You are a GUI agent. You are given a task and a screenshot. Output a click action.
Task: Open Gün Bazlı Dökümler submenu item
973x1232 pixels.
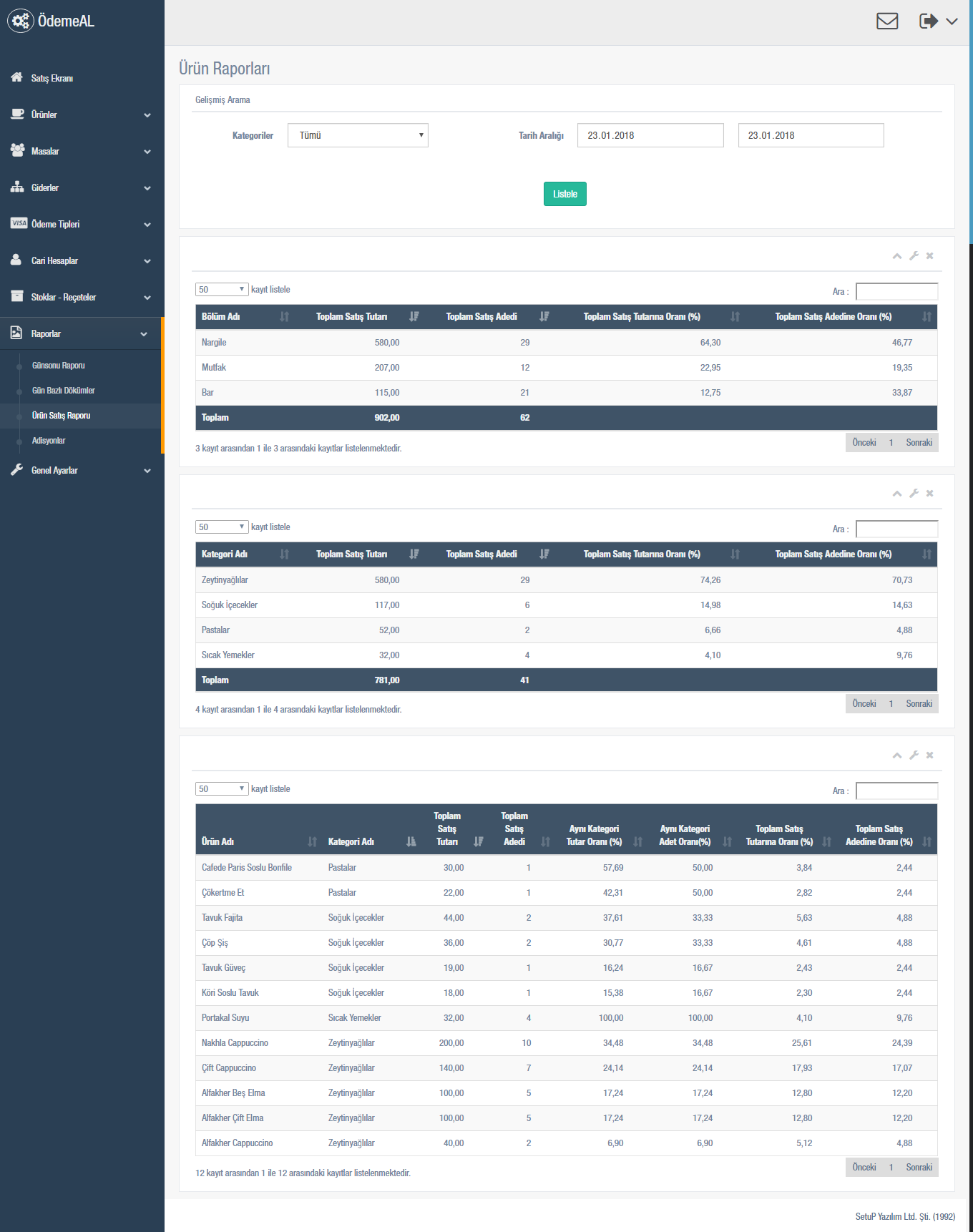point(63,390)
